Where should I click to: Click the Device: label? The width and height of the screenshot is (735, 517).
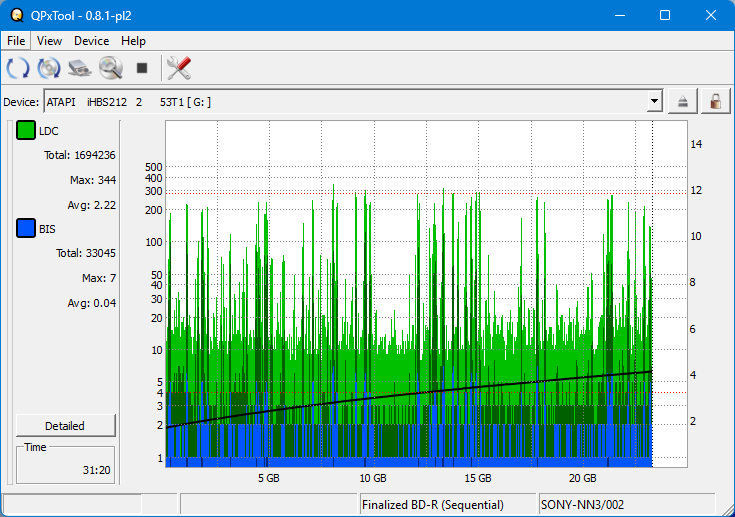point(21,102)
